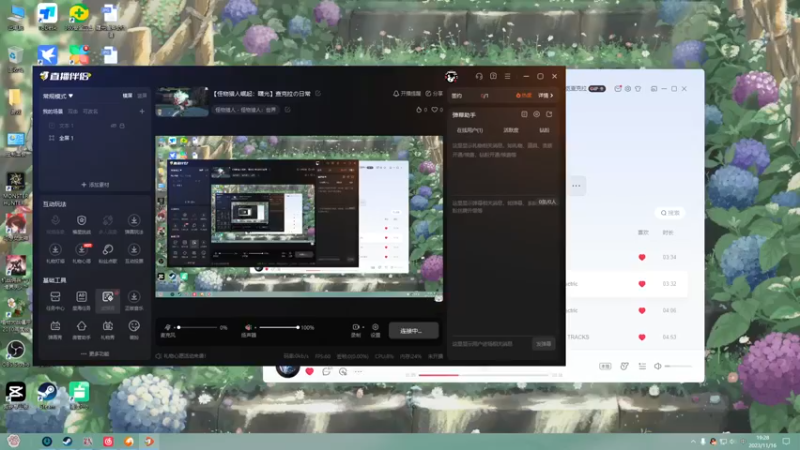Open the house-shaped 房管助手 tool
Image resolution: width=800 pixels, height=450 pixels.
pos(81,329)
